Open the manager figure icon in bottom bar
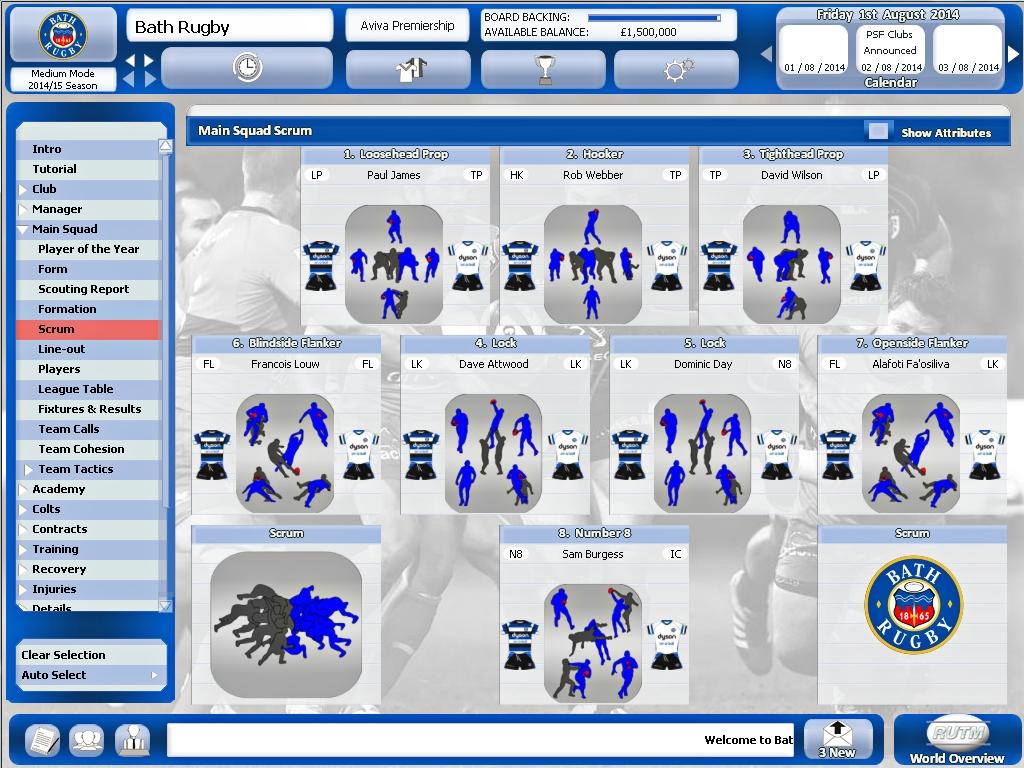The image size is (1024, 768). pyautogui.click(x=133, y=739)
